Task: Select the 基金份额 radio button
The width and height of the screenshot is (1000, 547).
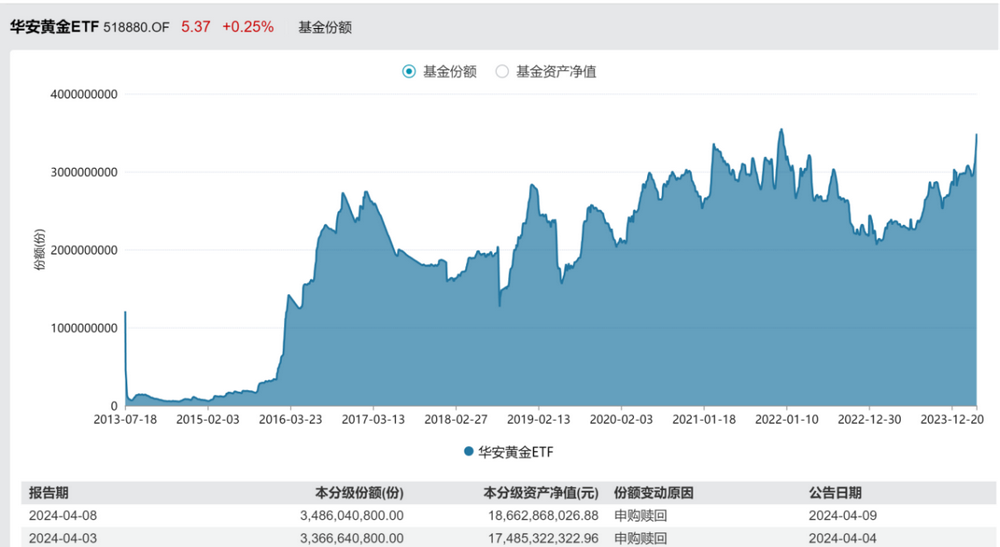Action: pyautogui.click(x=409, y=71)
